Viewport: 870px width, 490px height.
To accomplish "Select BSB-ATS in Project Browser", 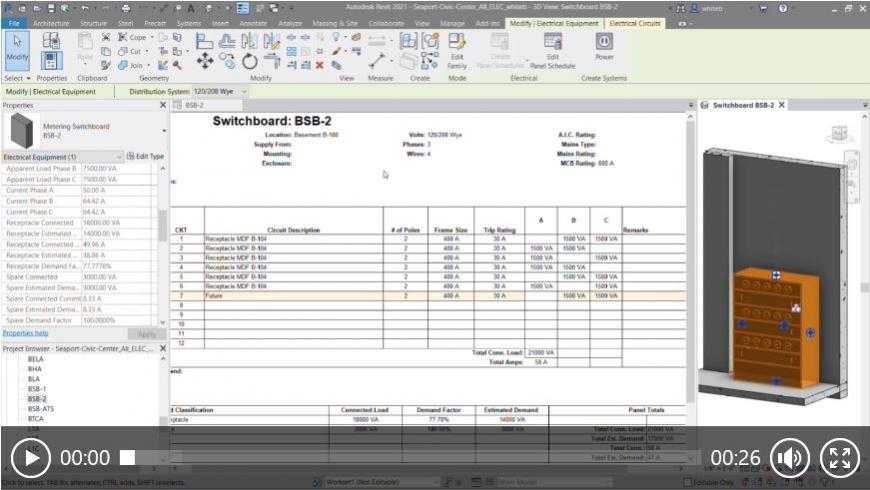I will tap(41, 409).
